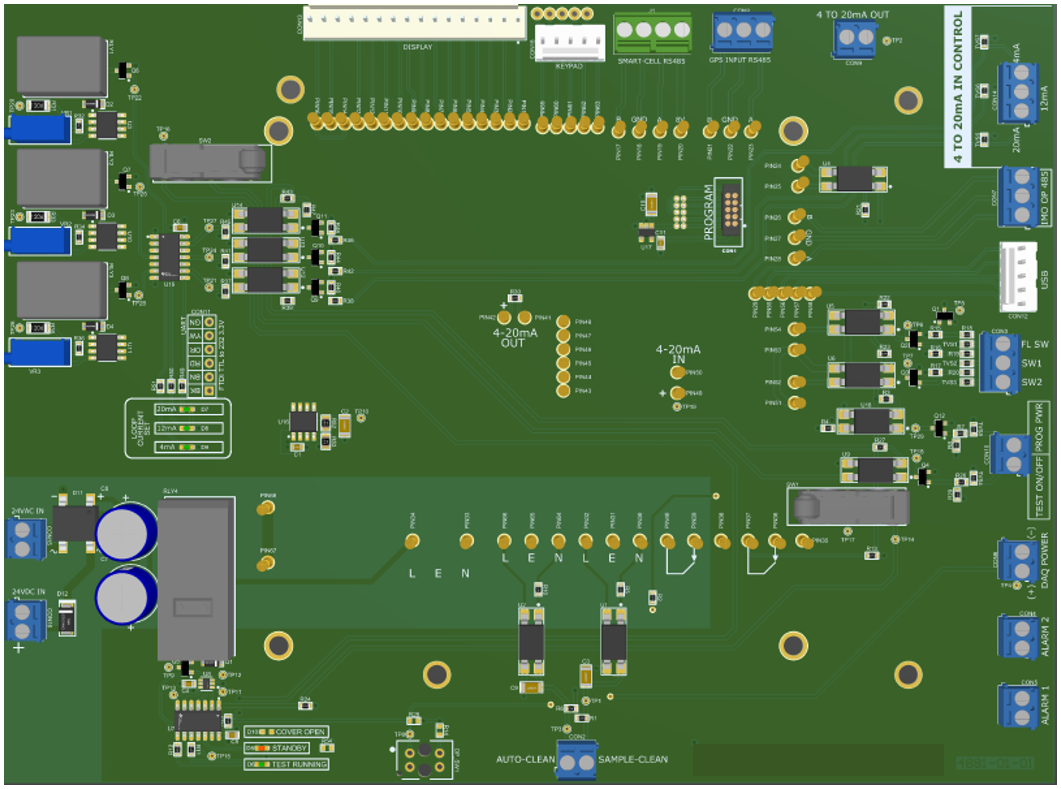Click the STANDBY indicator LED box
Viewport: 1061px width, 789px height.
277,748
